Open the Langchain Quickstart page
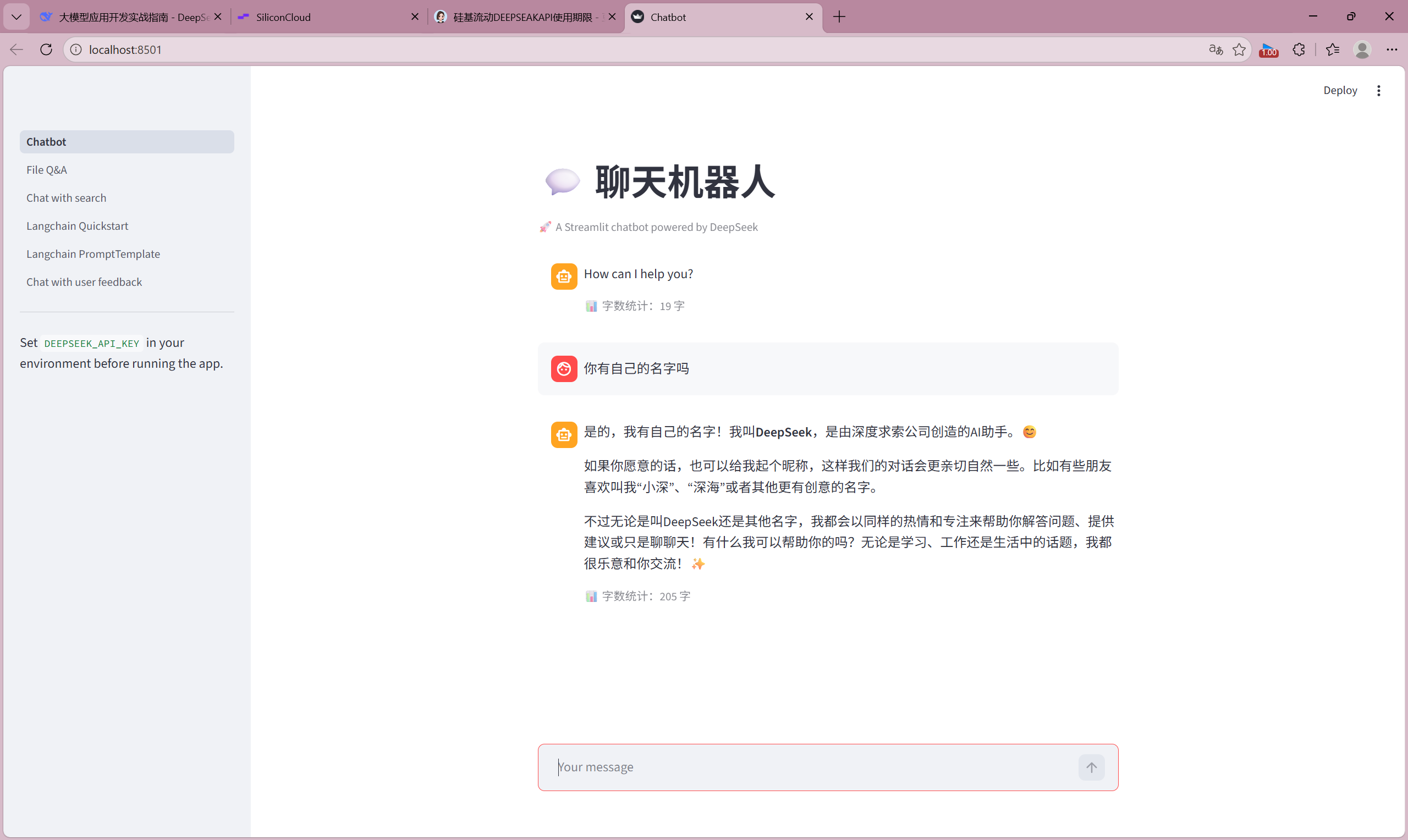Viewport: 1408px width, 840px height. pos(127,226)
